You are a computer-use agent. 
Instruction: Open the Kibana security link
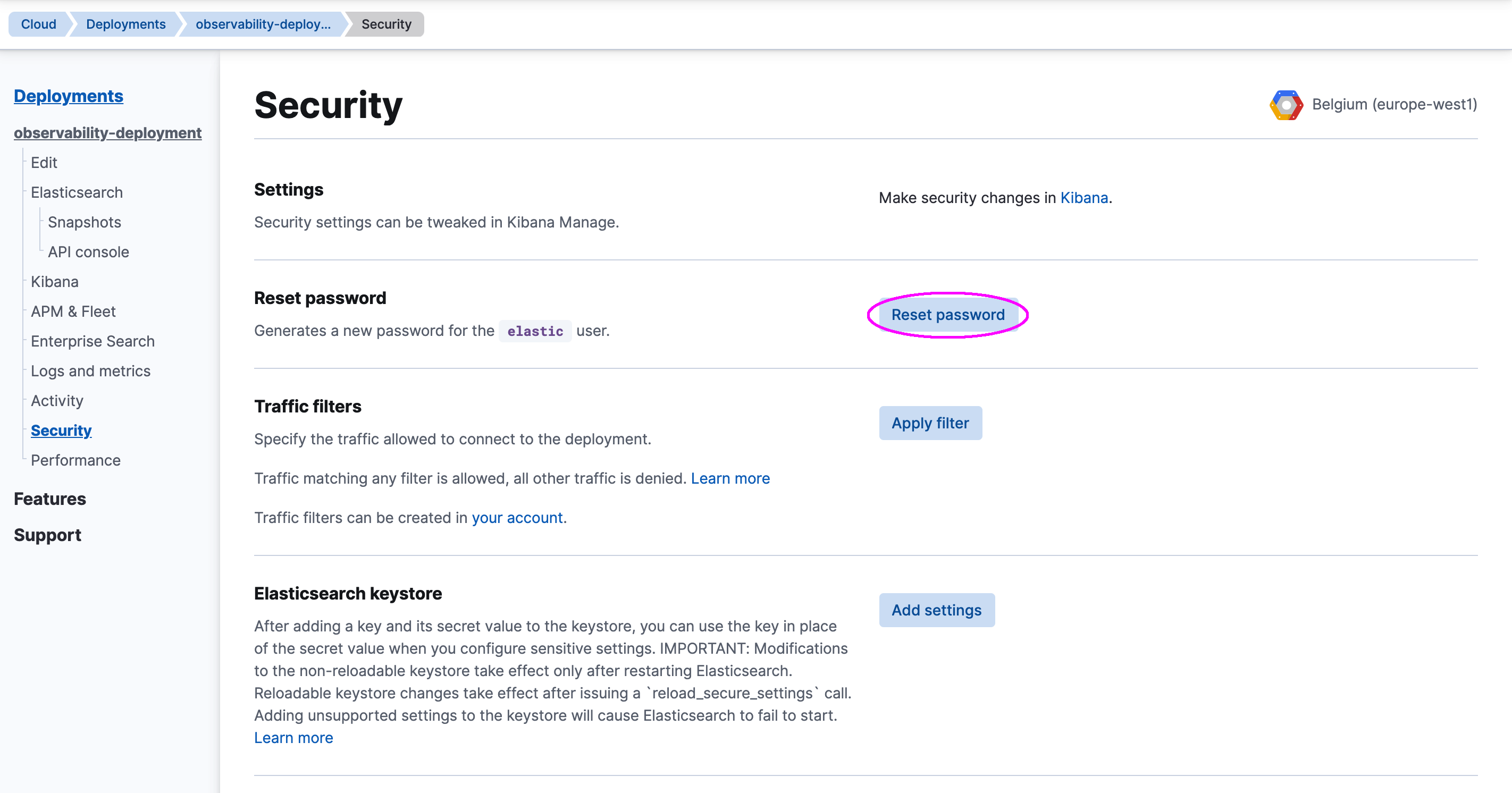tap(1083, 198)
